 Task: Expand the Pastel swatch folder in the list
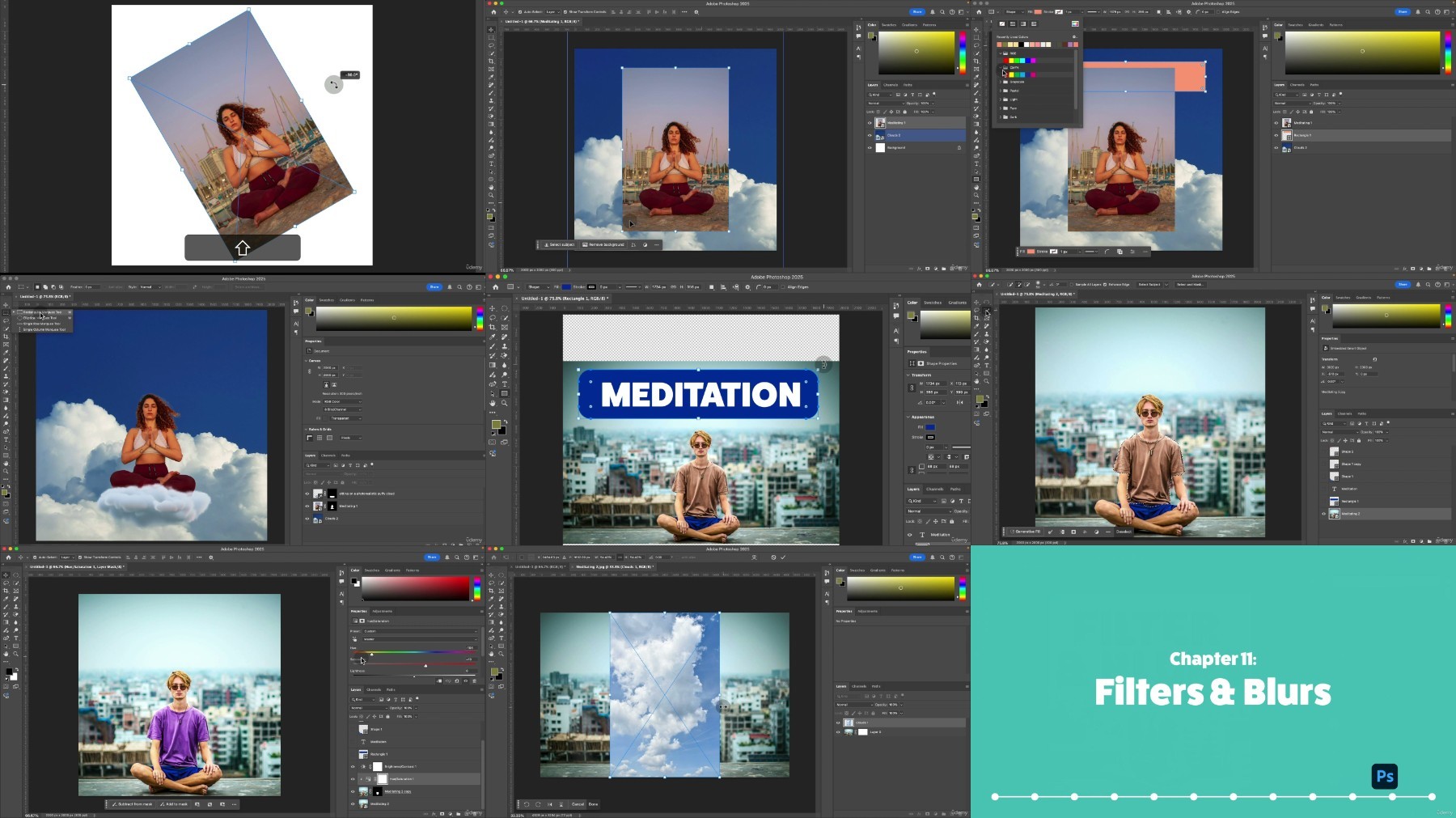[1001, 91]
